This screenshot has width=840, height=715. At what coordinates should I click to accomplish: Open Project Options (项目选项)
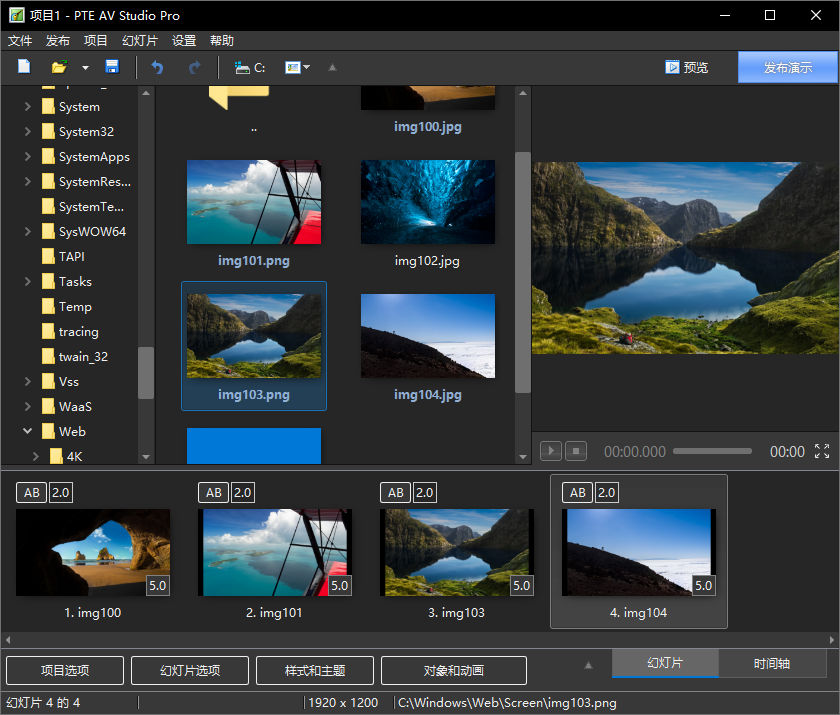pos(65,670)
